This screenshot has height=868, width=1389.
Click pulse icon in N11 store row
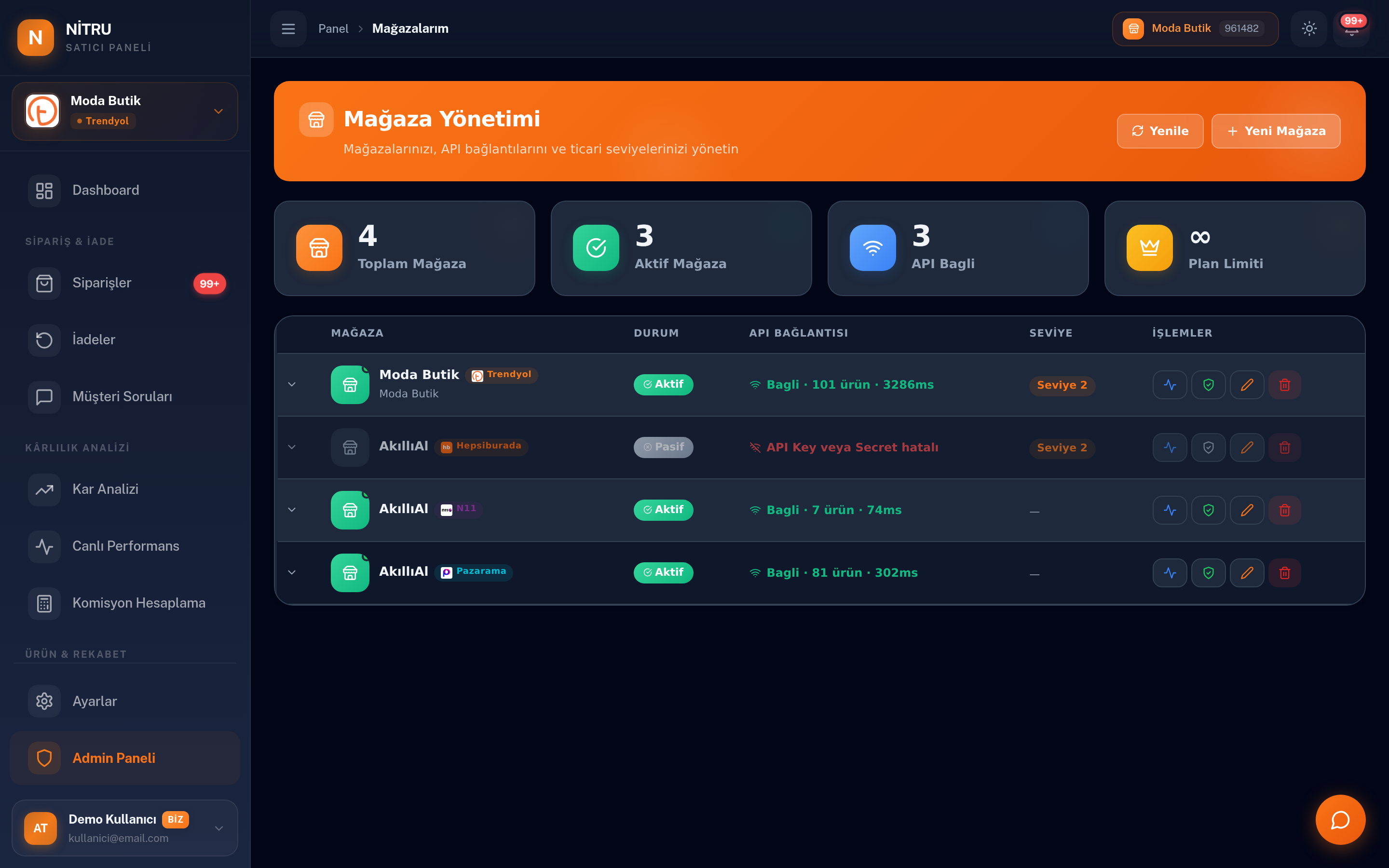coord(1170,510)
